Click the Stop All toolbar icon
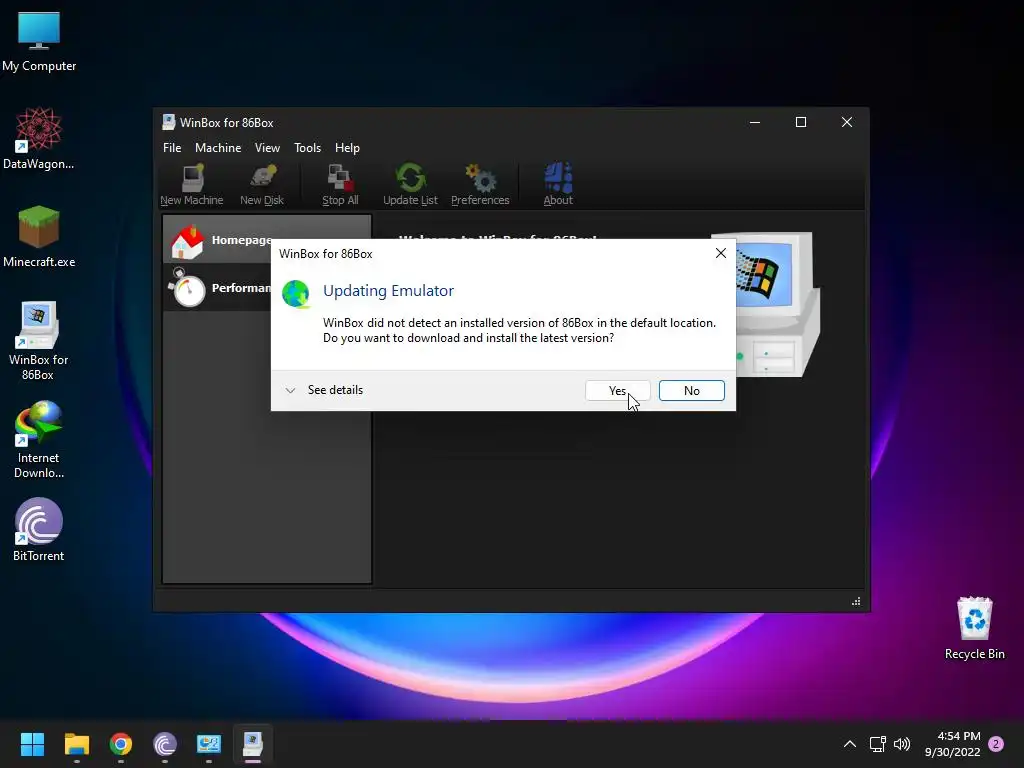The image size is (1024, 768). (340, 185)
